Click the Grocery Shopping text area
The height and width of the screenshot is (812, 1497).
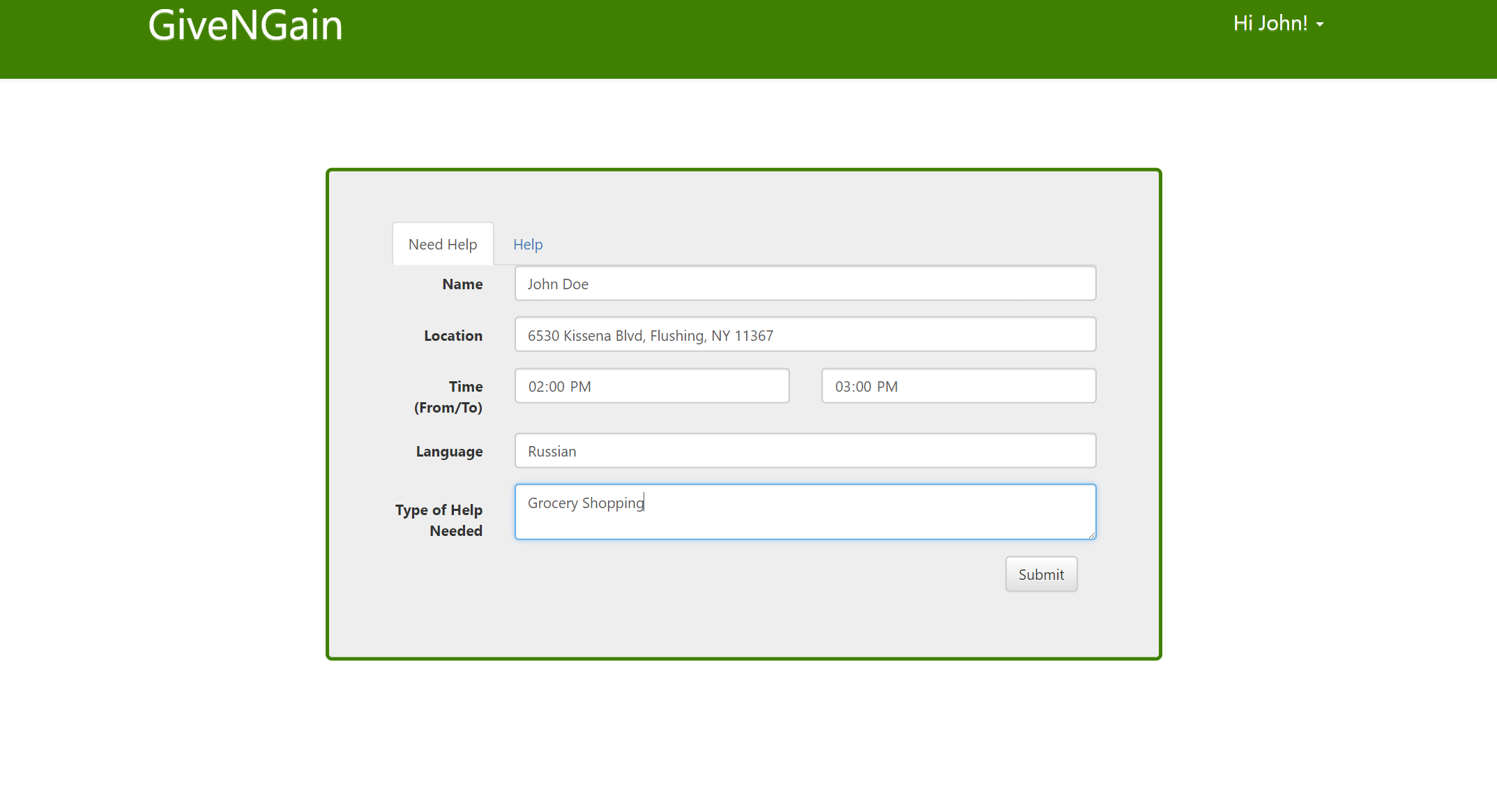tap(805, 512)
